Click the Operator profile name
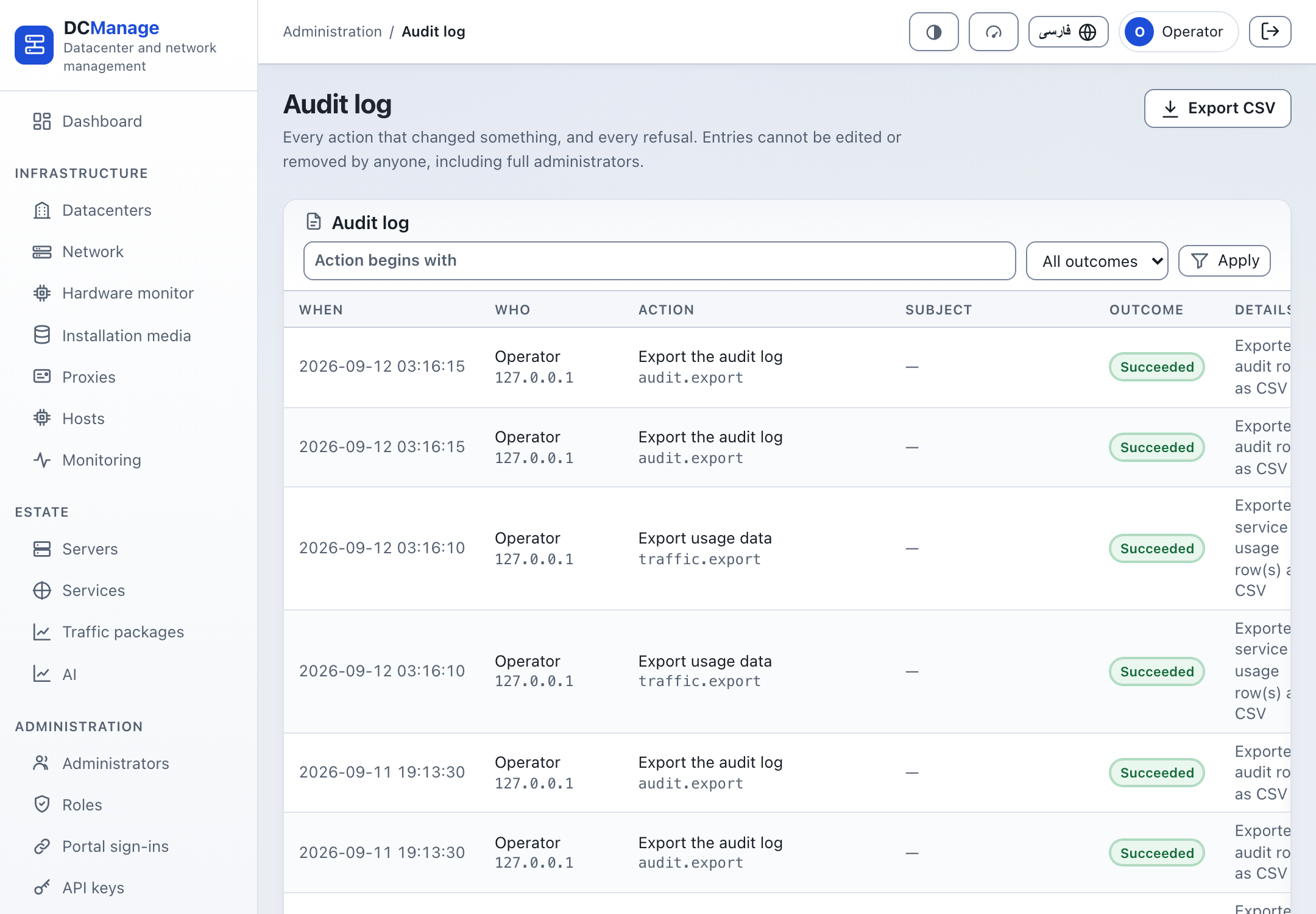Viewport: 1316px width, 914px height. coord(1192,32)
